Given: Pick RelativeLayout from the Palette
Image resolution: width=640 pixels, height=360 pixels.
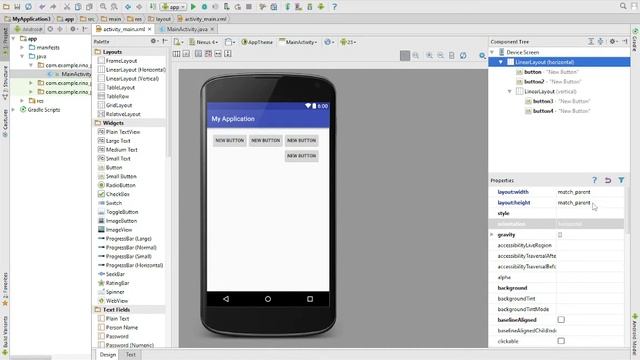Looking at the screenshot, I should (123, 114).
